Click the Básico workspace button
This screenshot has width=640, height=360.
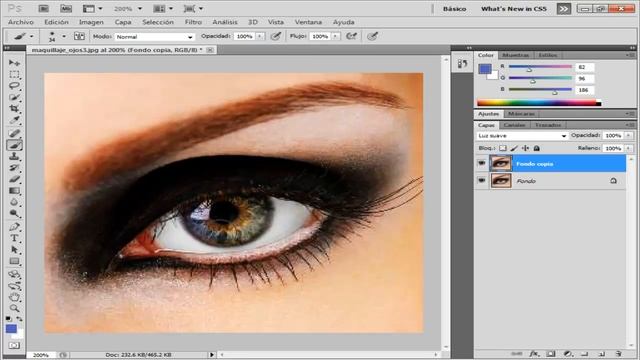pyautogui.click(x=454, y=9)
